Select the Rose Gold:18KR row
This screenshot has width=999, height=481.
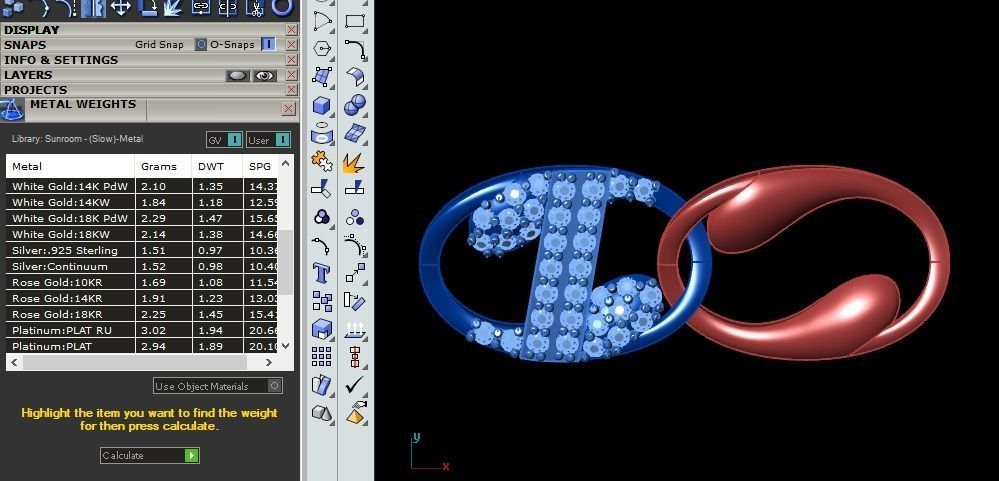coord(142,314)
